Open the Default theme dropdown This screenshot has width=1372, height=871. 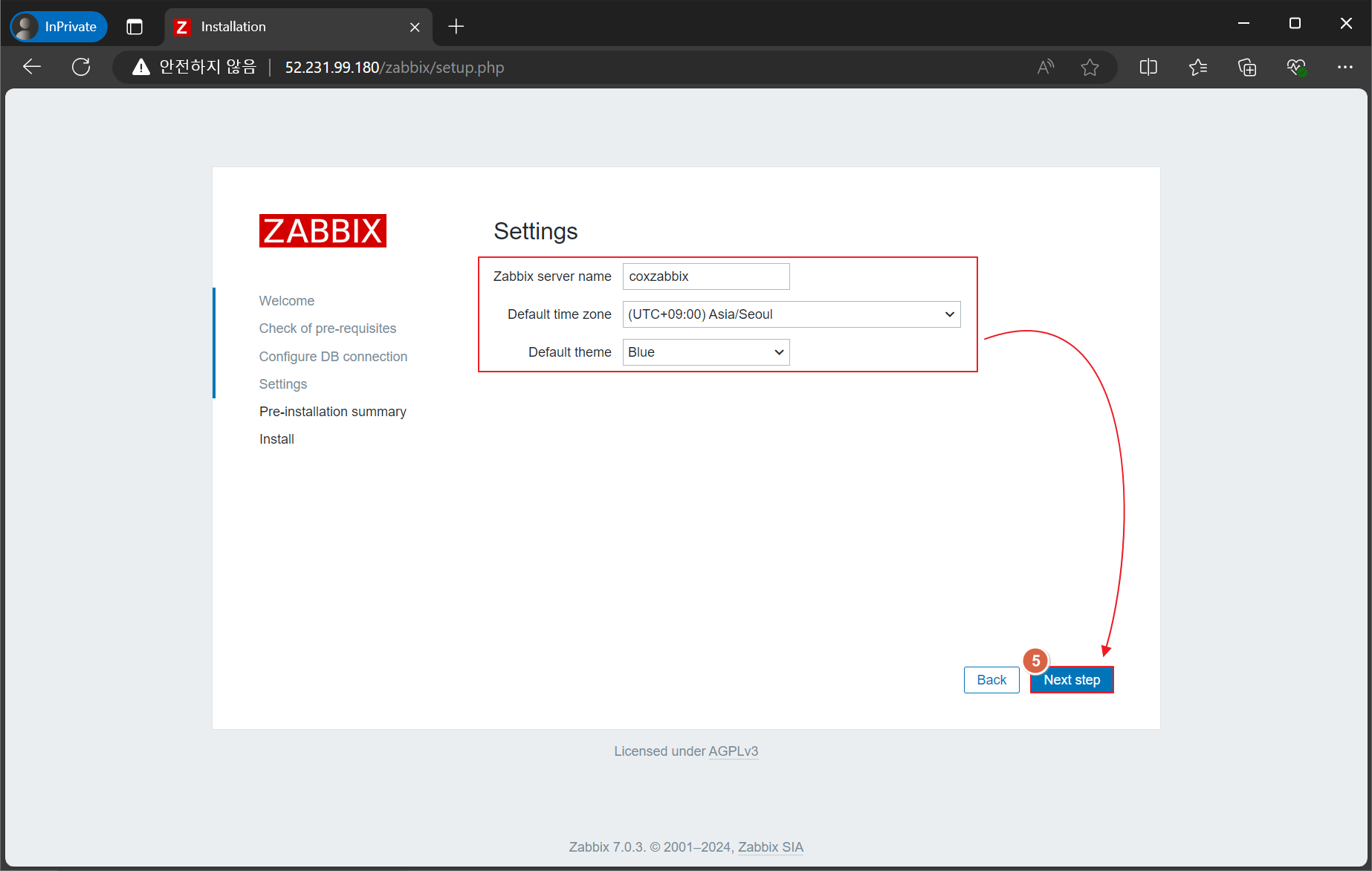pyautogui.click(x=706, y=352)
